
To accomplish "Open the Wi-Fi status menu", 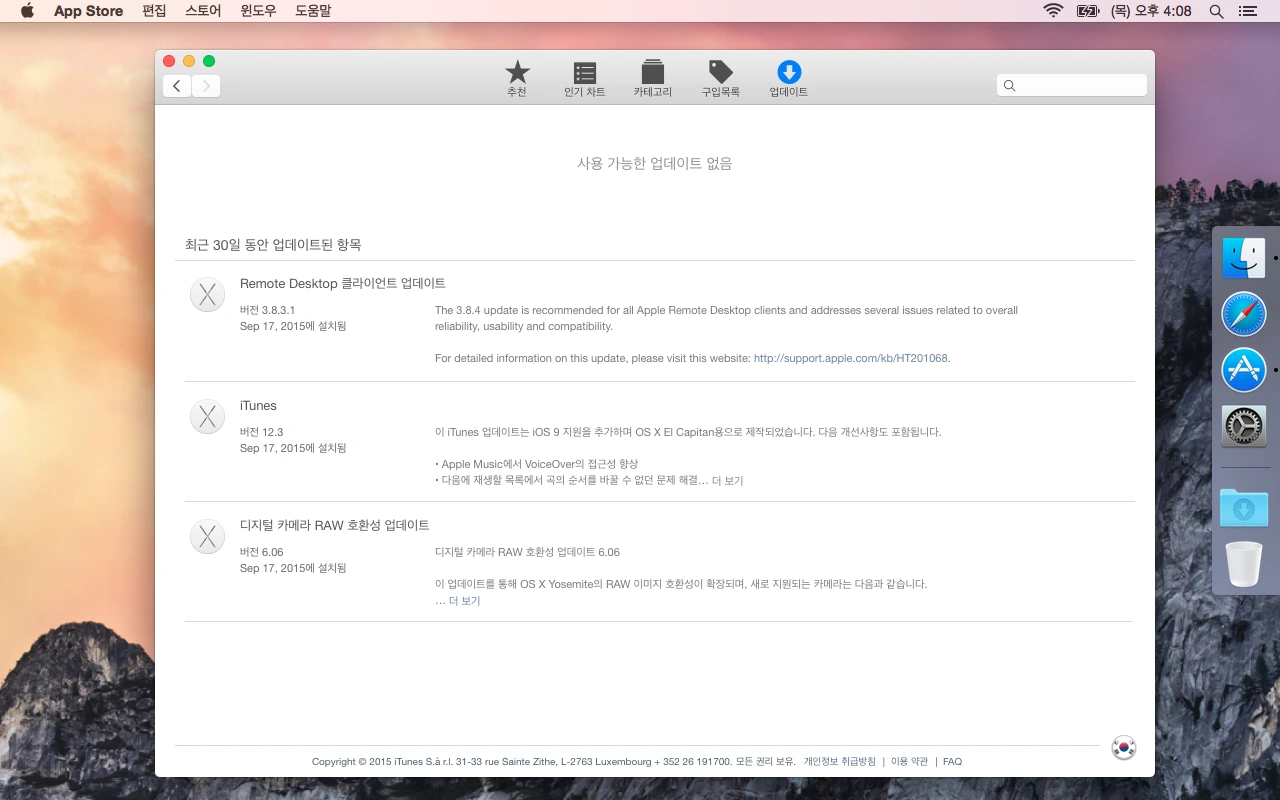I will (1053, 11).
